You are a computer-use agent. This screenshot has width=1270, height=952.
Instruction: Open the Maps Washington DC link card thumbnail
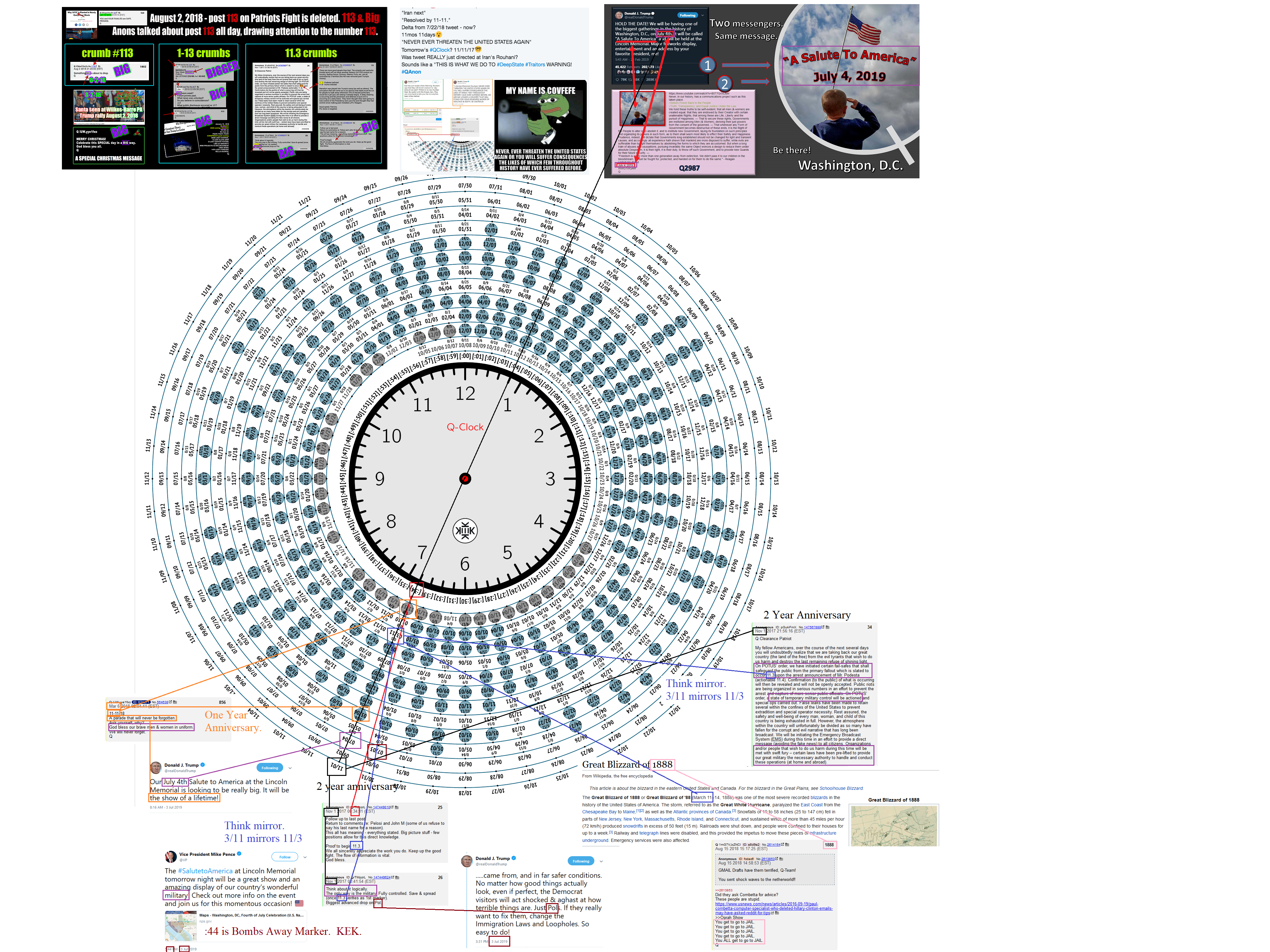tap(180, 926)
